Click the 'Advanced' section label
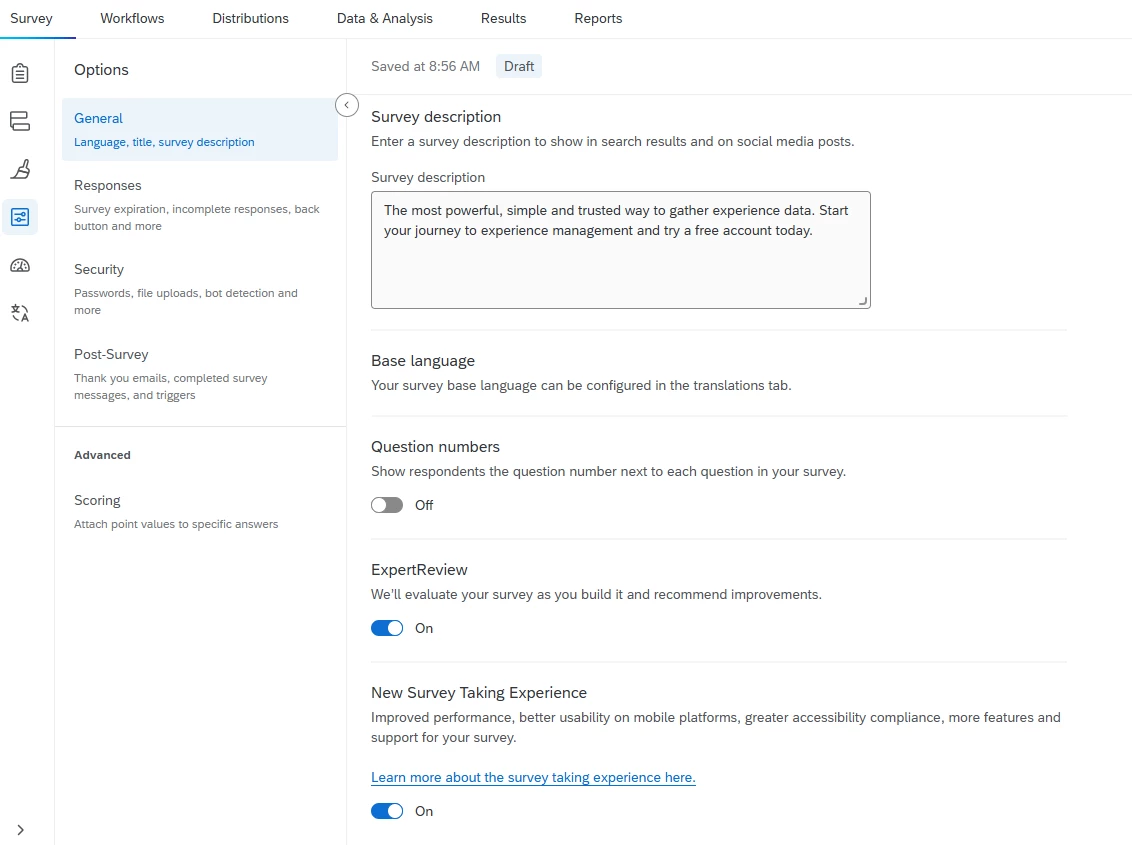 [103, 455]
